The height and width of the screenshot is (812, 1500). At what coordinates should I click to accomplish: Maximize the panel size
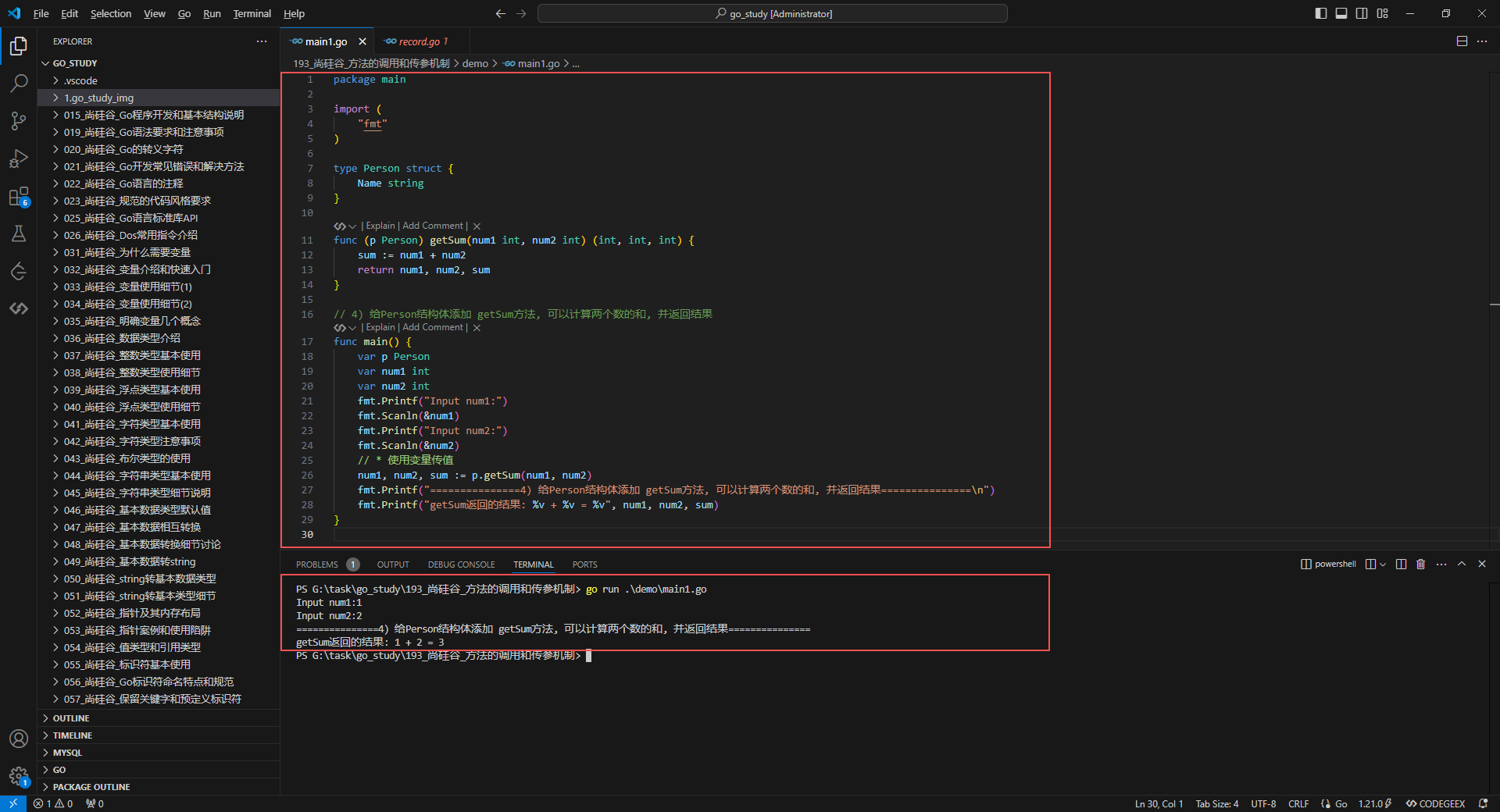[x=1462, y=564]
